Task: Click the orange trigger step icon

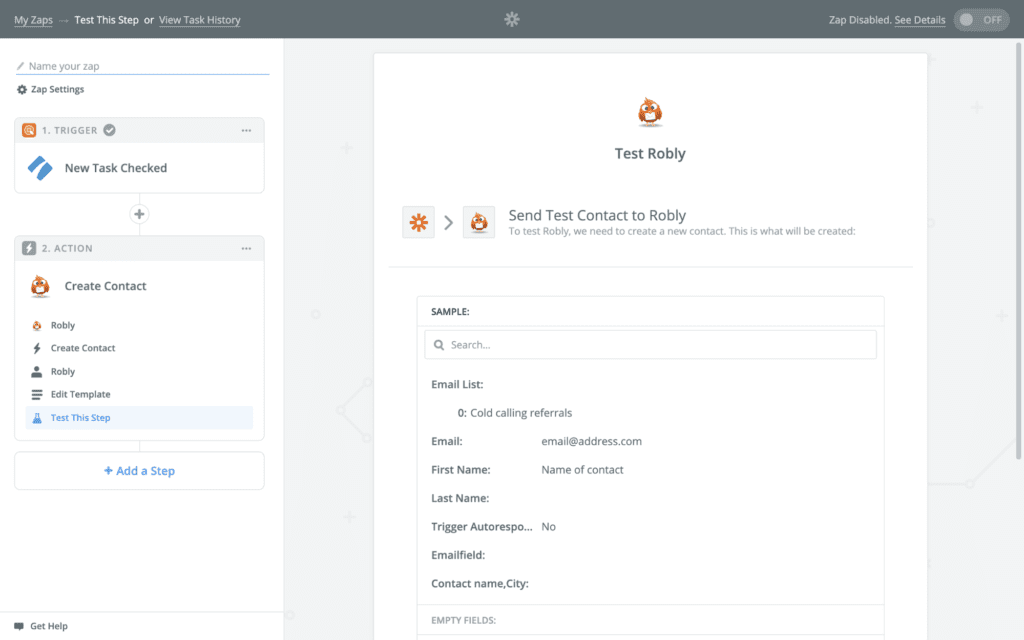Action: 29,130
